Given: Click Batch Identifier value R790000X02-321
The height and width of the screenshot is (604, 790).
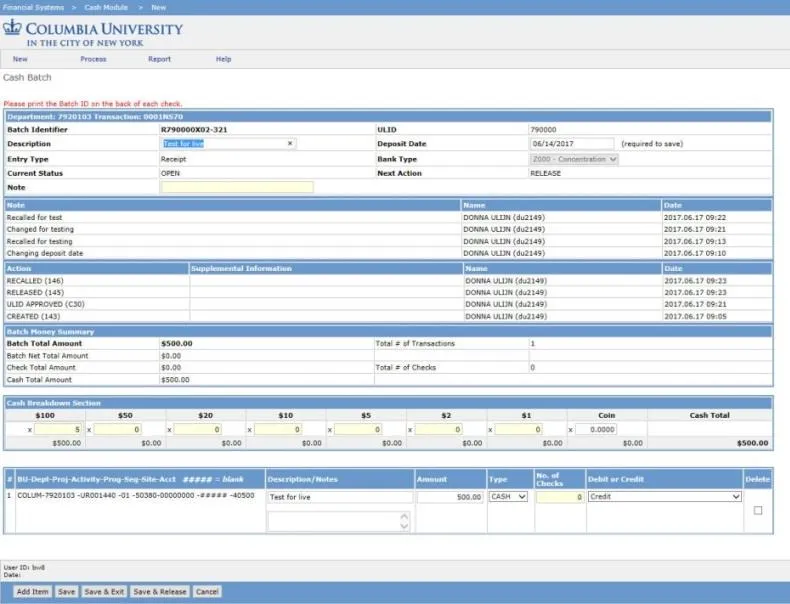Looking at the screenshot, I should [x=194, y=129].
